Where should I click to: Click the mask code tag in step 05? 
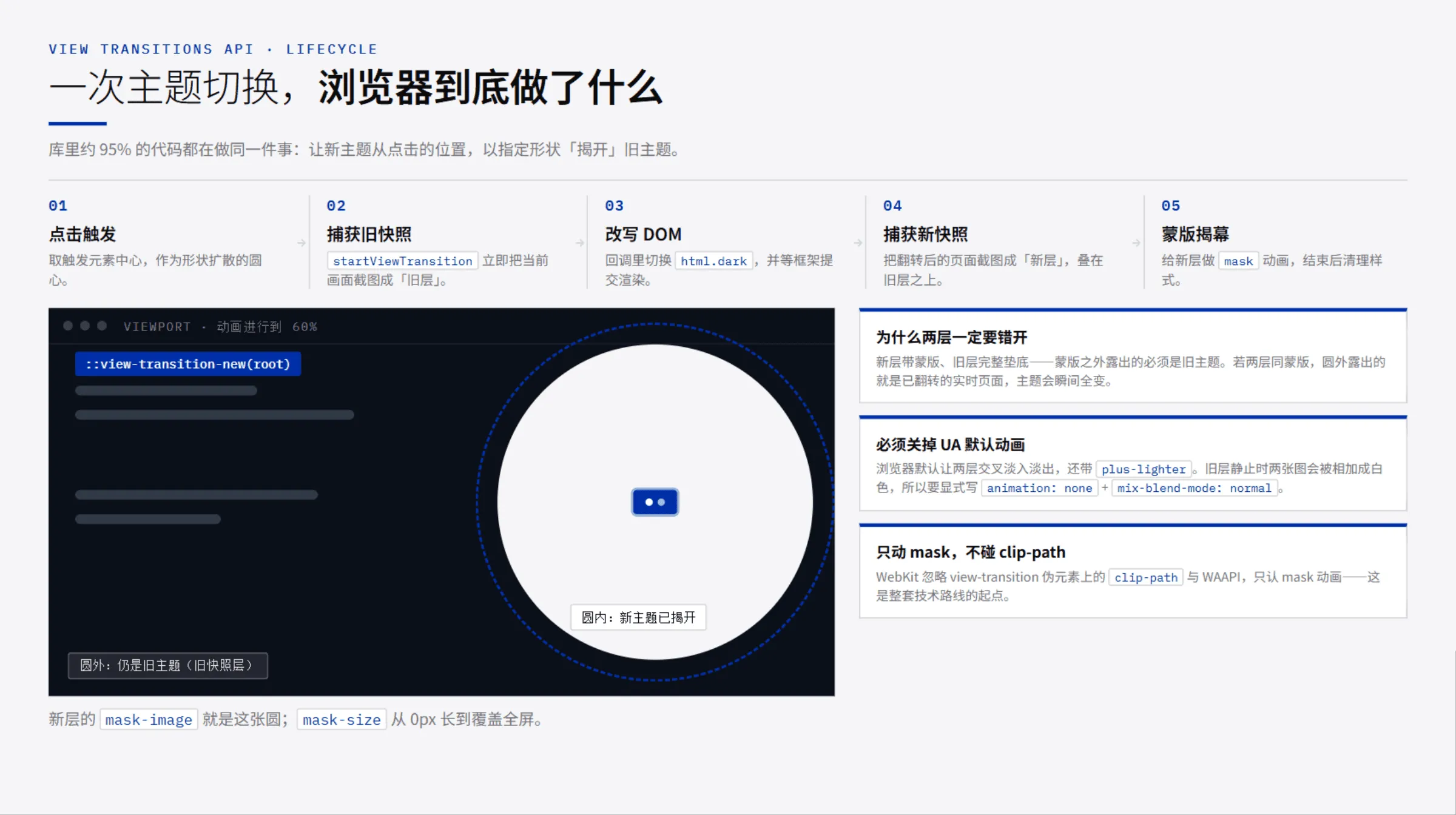(1238, 261)
